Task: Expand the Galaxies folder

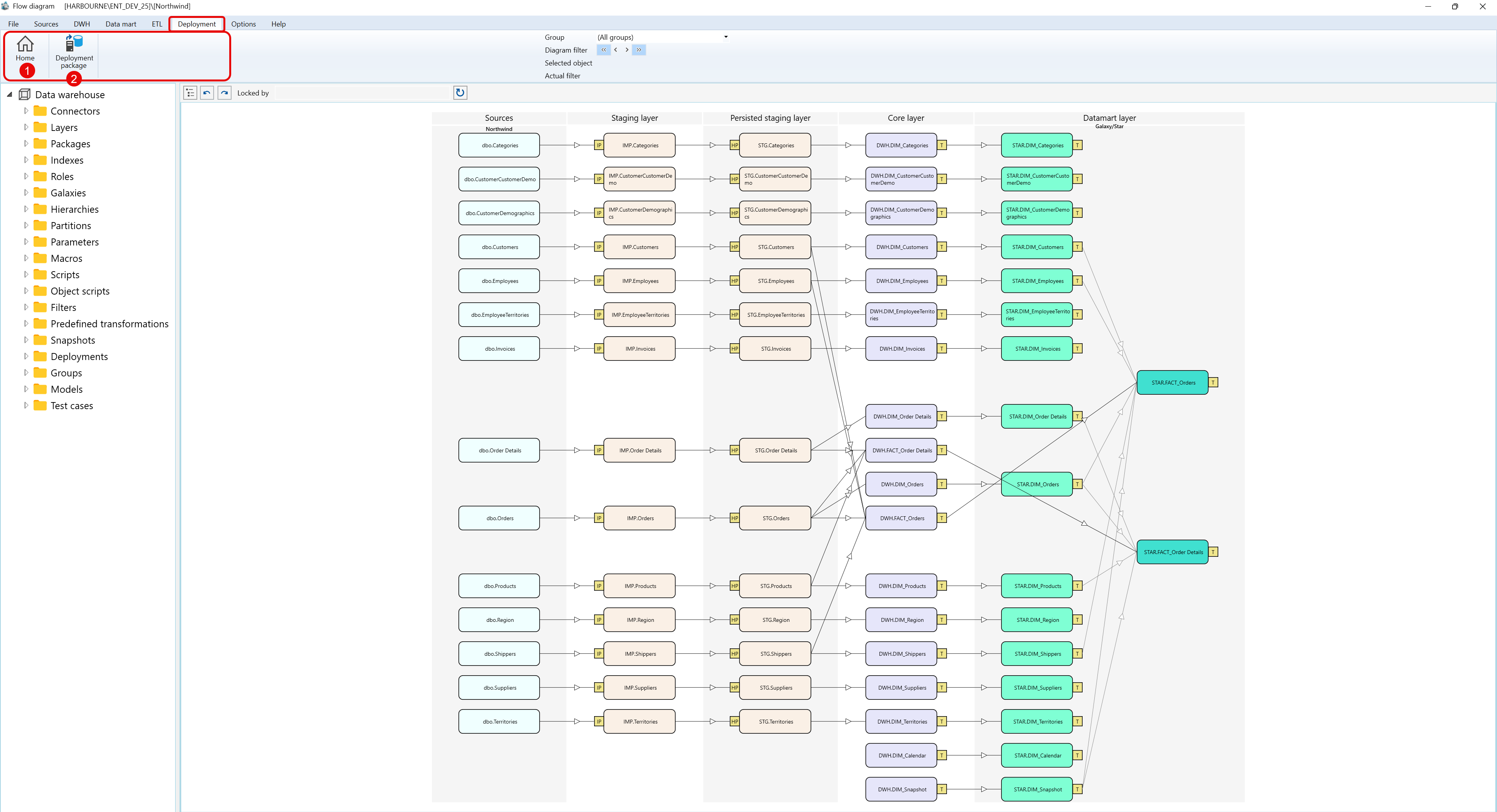Action: click(26, 192)
